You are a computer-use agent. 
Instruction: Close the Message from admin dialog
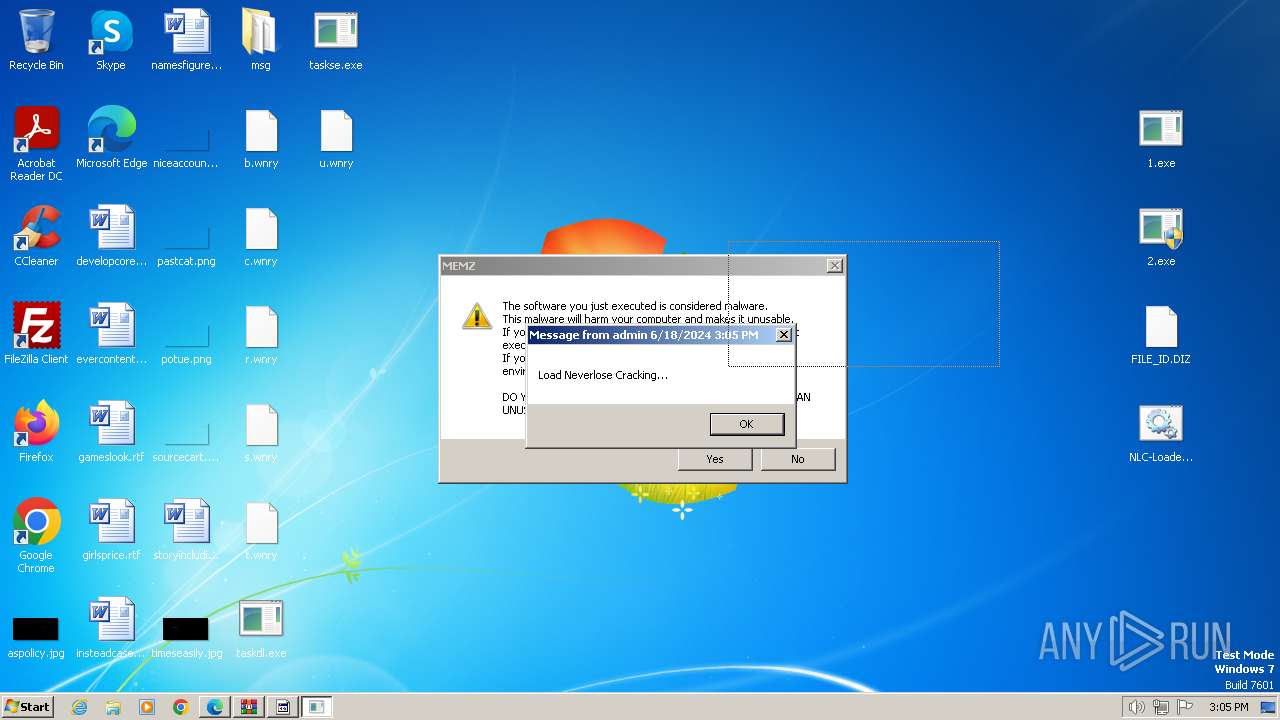click(x=784, y=335)
